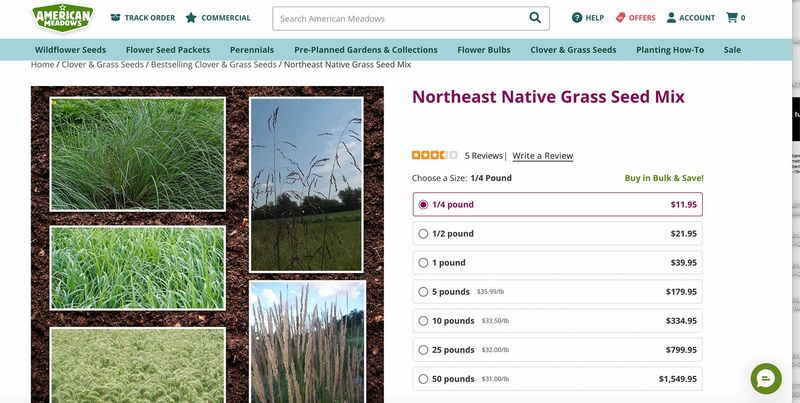Open the Clover & Grass Seeds menu

click(x=573, y=50)
